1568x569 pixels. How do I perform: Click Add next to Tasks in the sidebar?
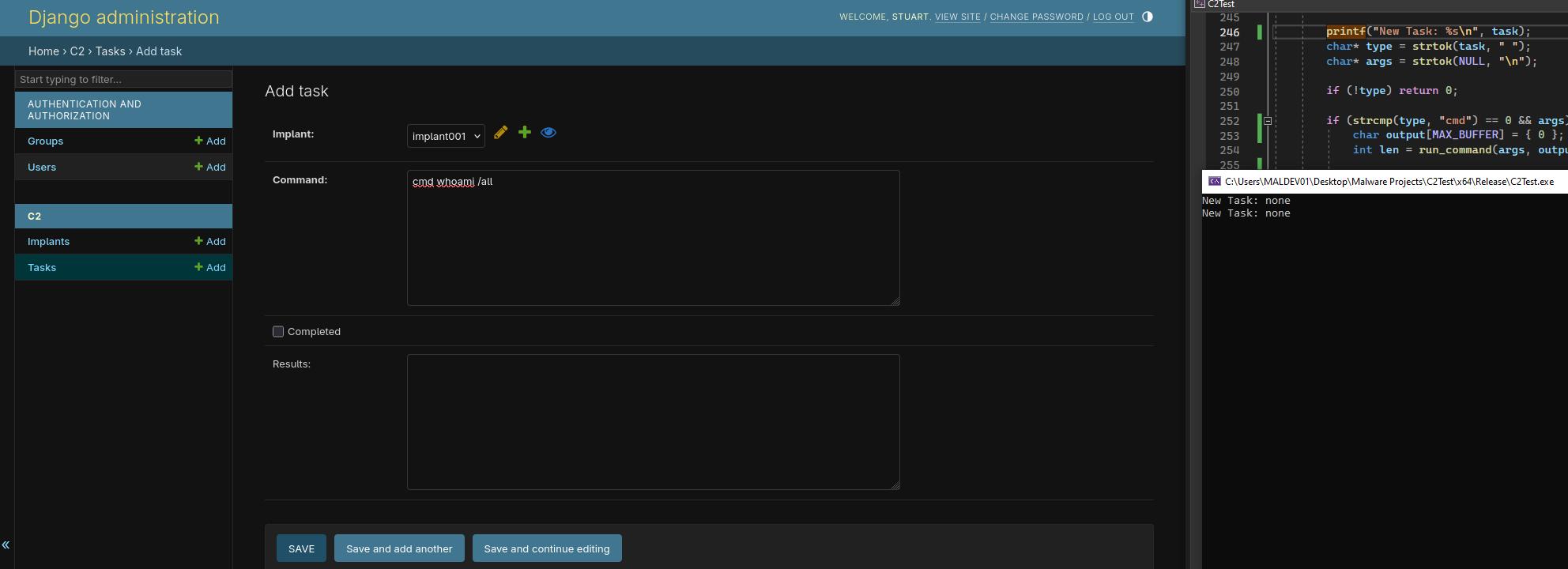click(210, 267)
